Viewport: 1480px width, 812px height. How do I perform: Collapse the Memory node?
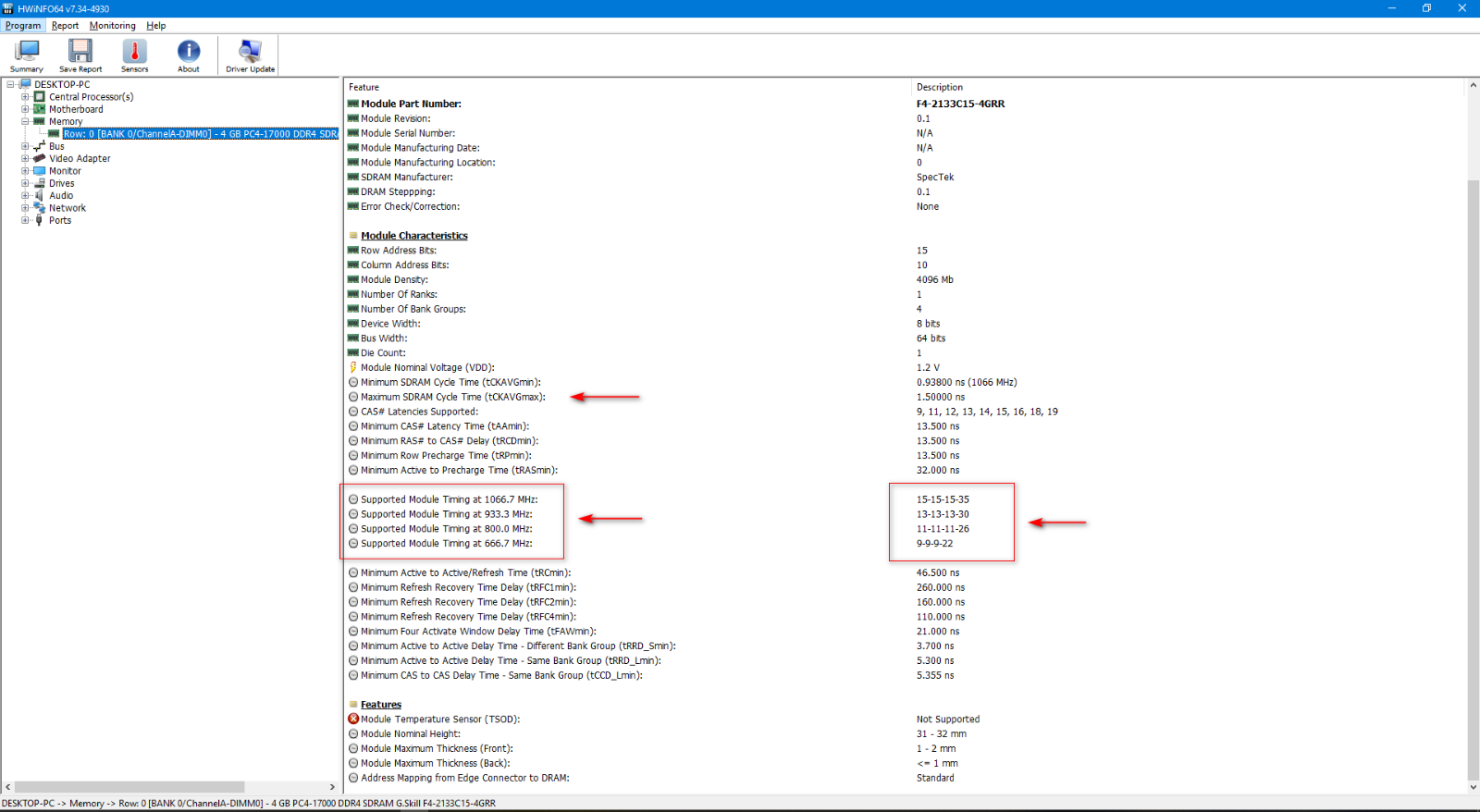click(x=25, y=121)
